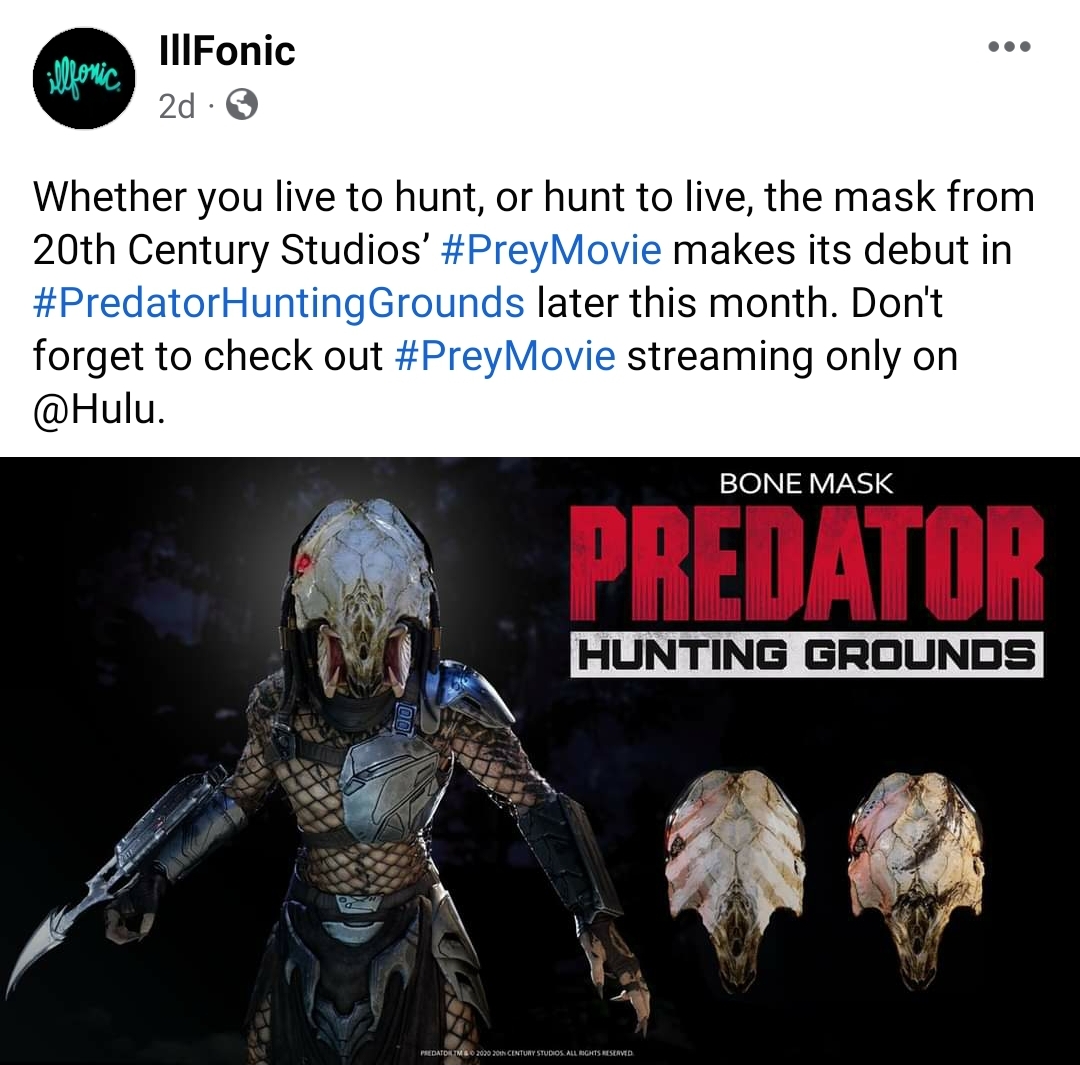This screenshot has width=1080, height=1065.
Task: Click the BONE MASK title text
Action: tap(807, 484)
